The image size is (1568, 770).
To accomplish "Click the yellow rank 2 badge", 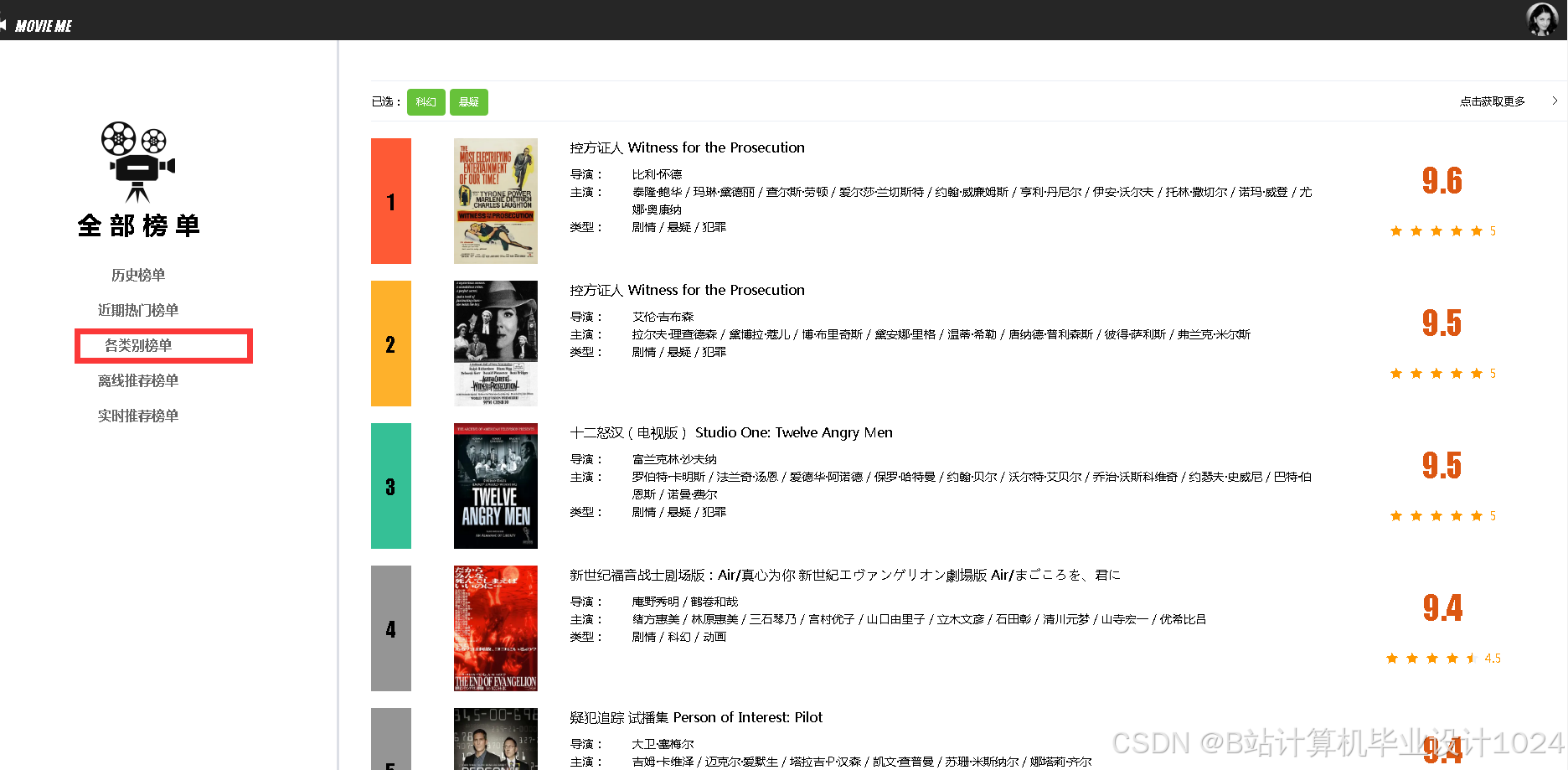I will pyautogui.click(x=391, y=344).
